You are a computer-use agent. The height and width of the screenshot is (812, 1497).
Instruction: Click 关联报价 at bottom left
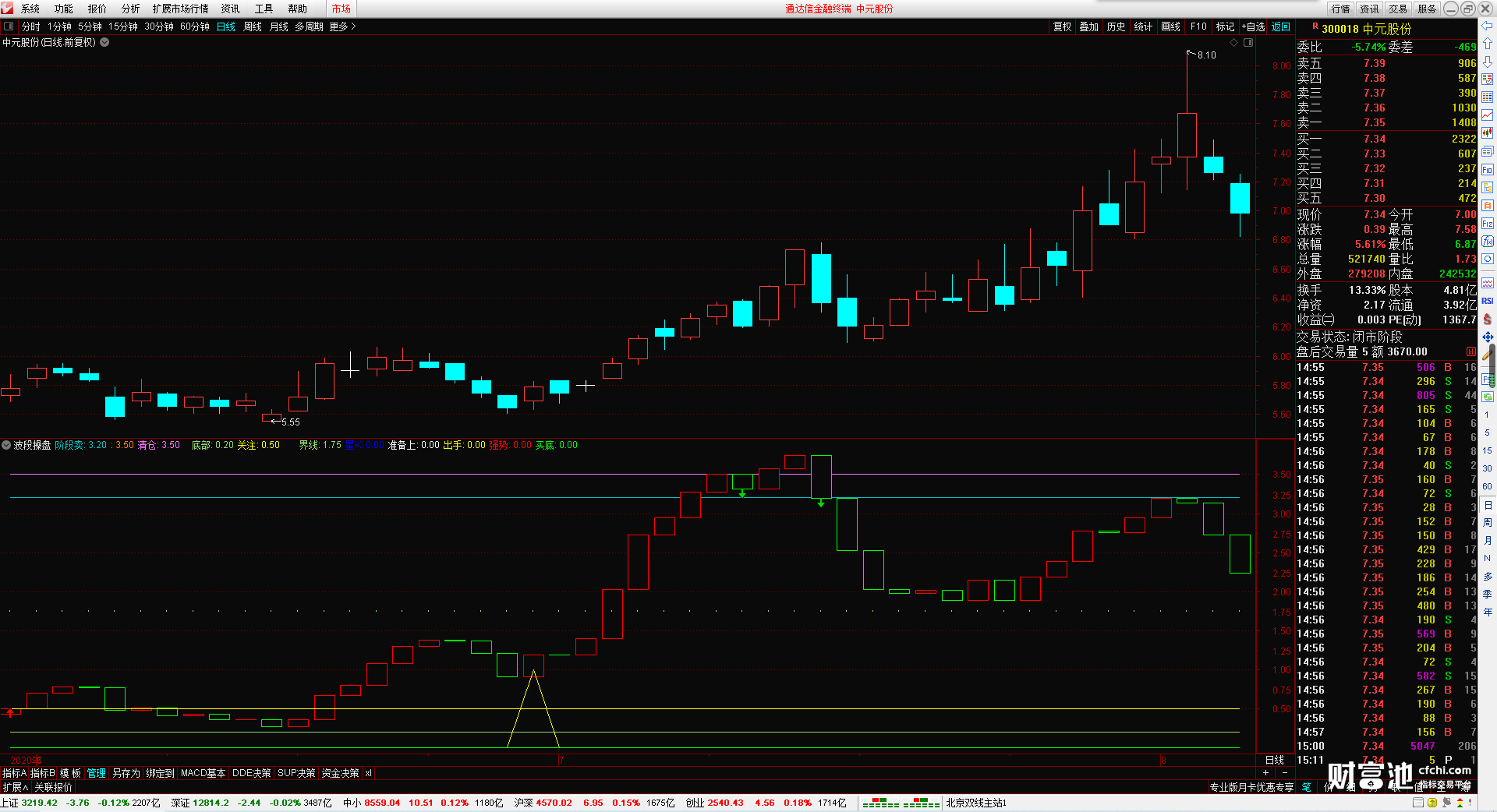tap(53, 787)
